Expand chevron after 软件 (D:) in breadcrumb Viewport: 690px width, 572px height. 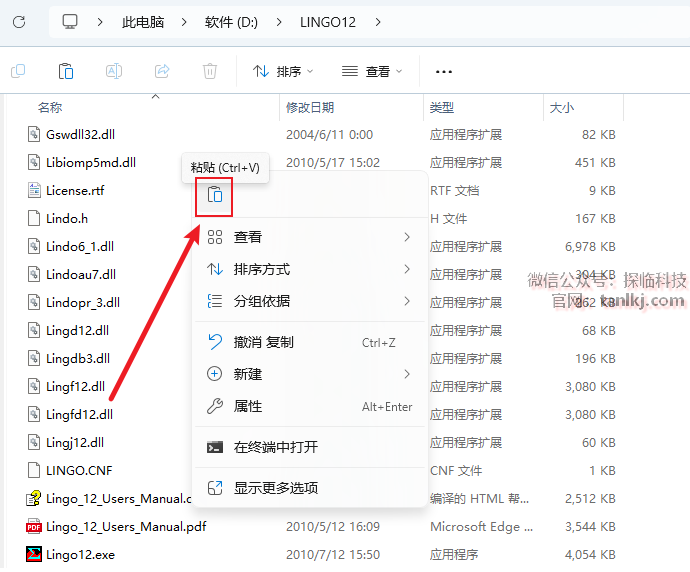point(279,22)
